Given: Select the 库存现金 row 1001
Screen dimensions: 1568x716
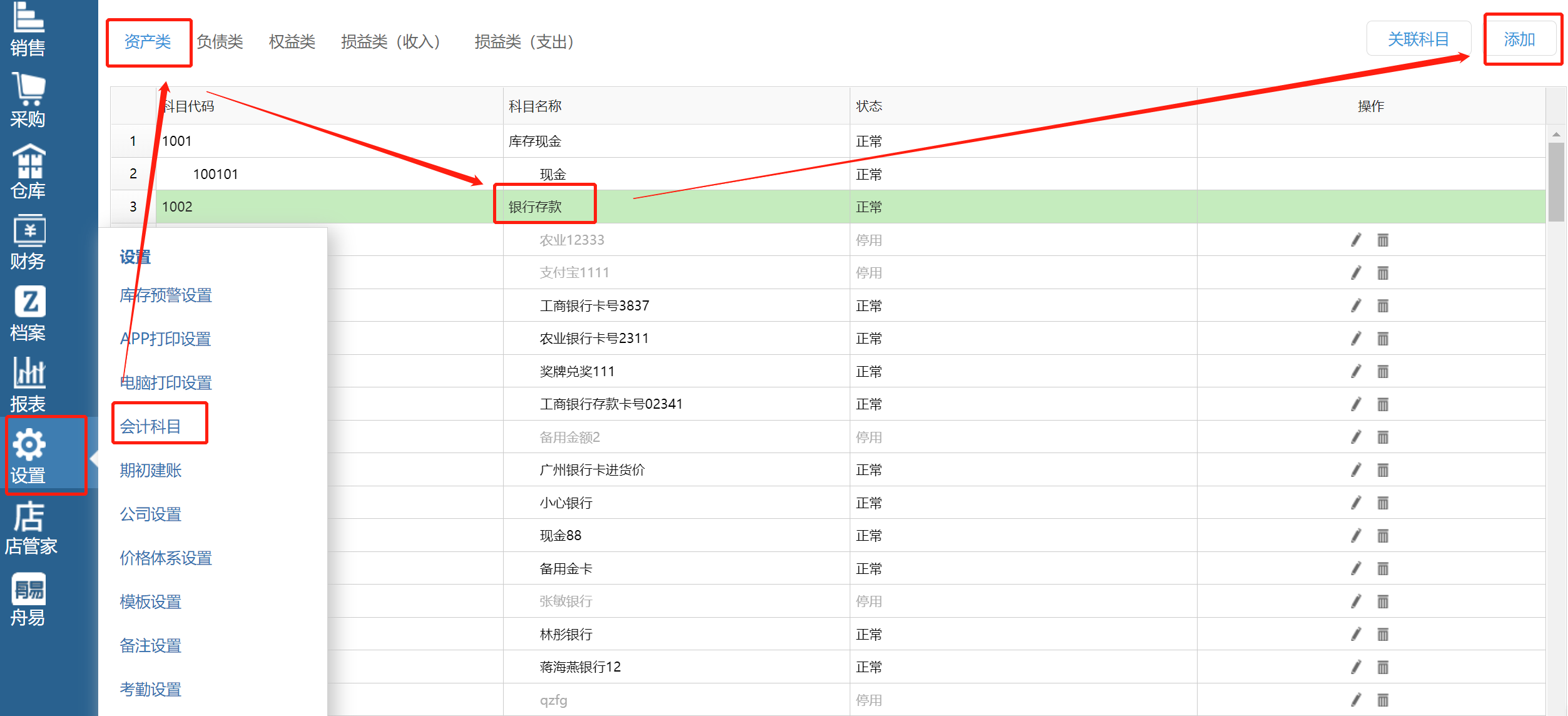Looking at the screenshot, I should (x=828, y=141).
